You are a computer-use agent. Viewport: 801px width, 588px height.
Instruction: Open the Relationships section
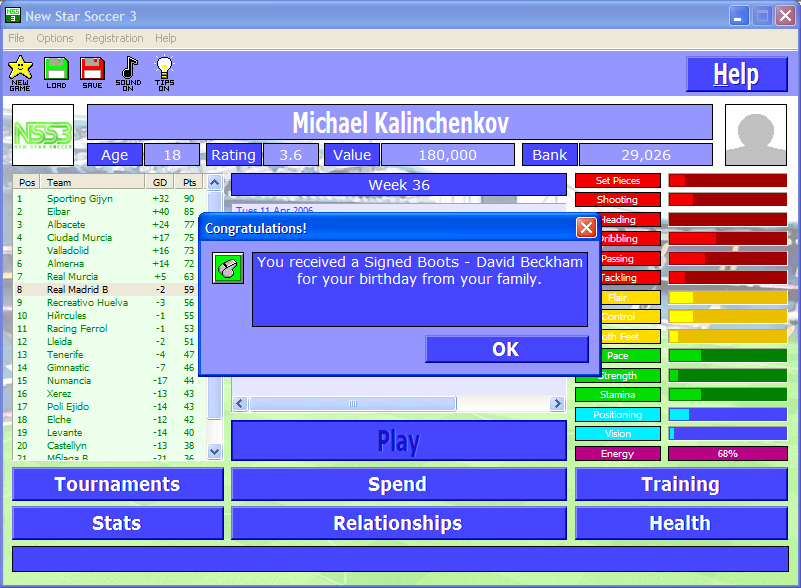398,523
